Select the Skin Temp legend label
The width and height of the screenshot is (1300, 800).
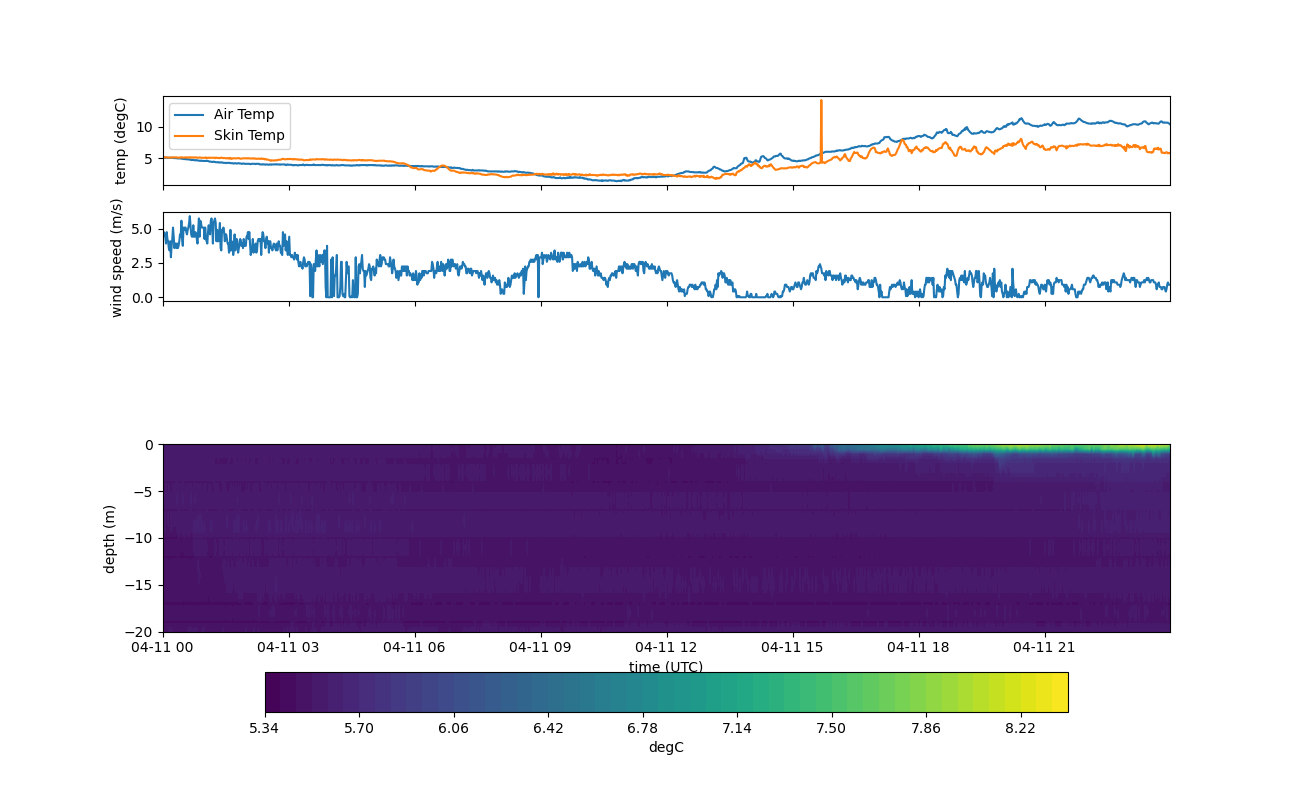click(x=249, y=135)
